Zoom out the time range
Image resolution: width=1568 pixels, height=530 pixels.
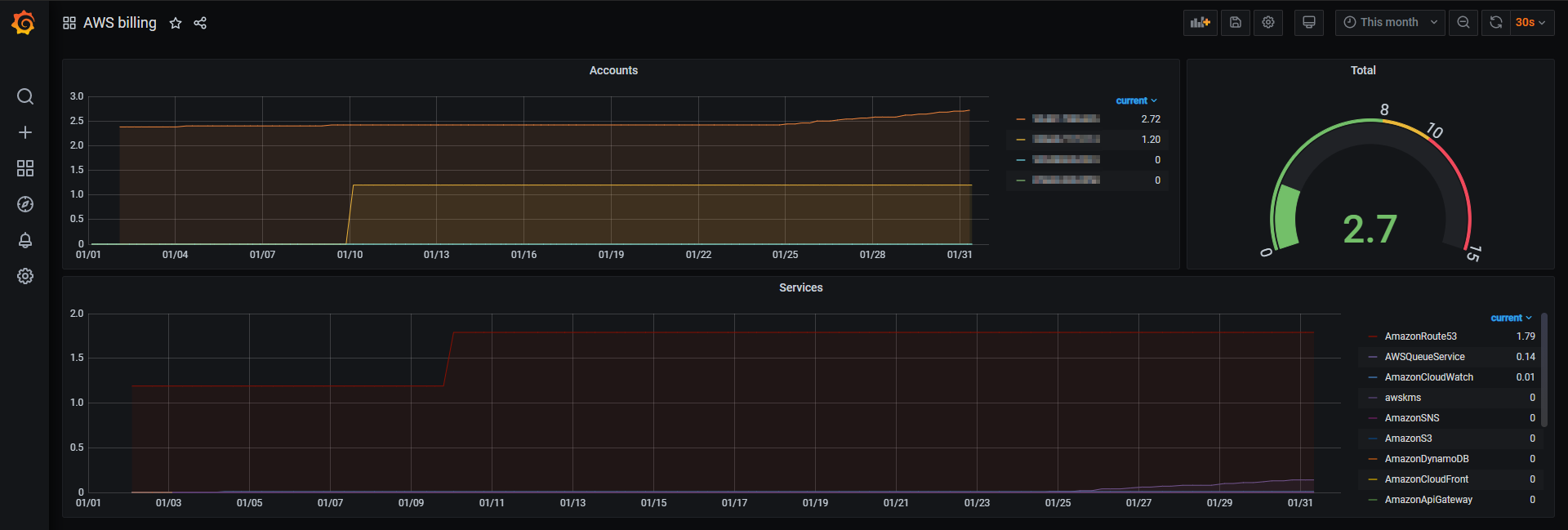click(1463, 23)
